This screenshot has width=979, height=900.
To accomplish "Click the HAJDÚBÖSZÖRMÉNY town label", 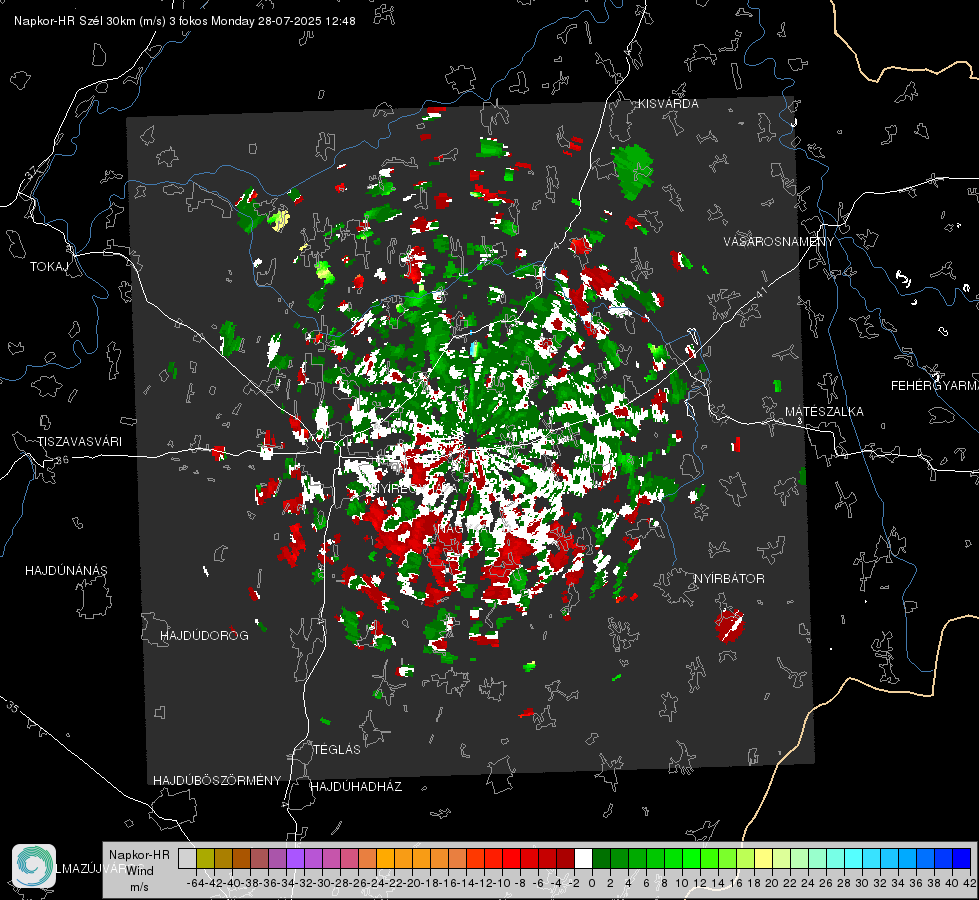I will click(217, 780).
